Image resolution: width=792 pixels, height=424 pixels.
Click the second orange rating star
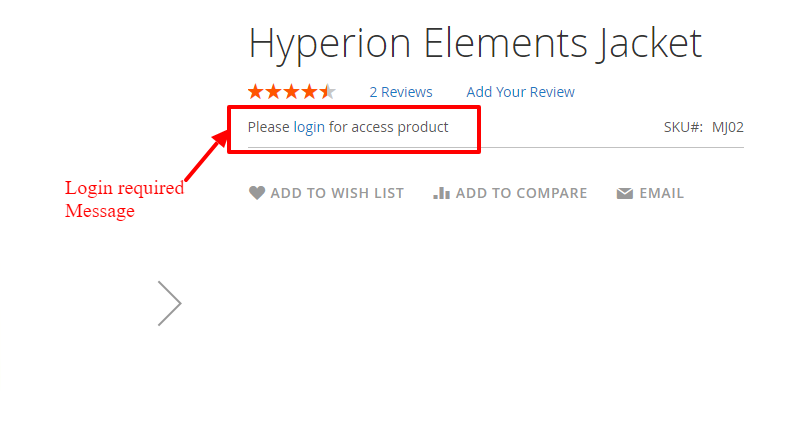(273, 92)
